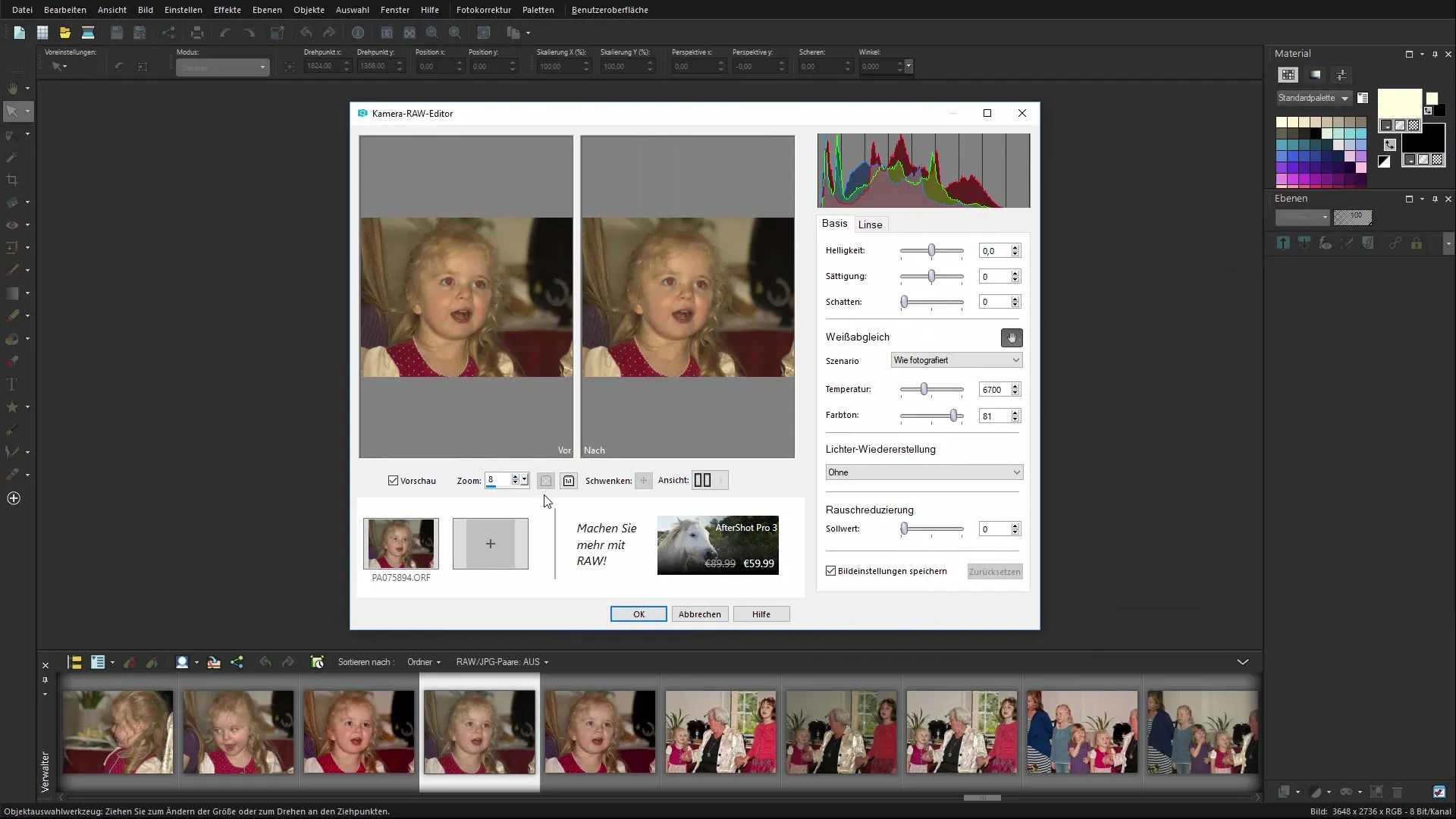Image resolution: width=1456 pixels, height=819 pixels.
Task: Select the sliders view in Material palette
Action: [x=1341, y=75]
